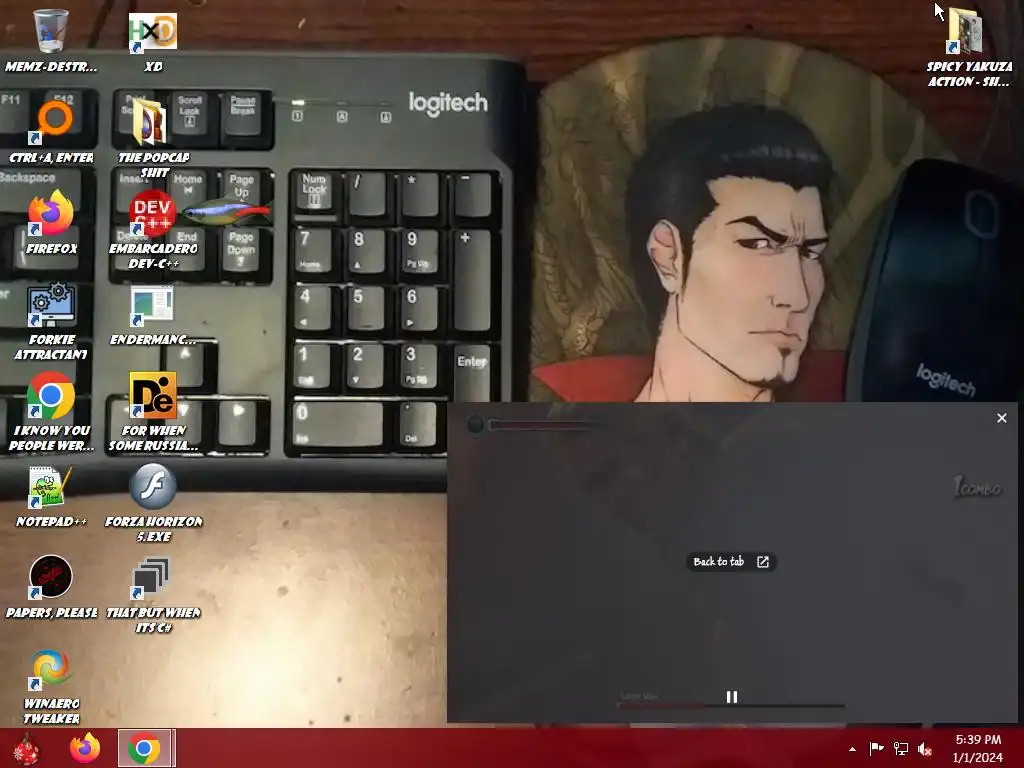Open Embarcadero Dev-C++ shortcut
The height and width of the screenshot is (768, 1024).
click(x=152, y=213)
